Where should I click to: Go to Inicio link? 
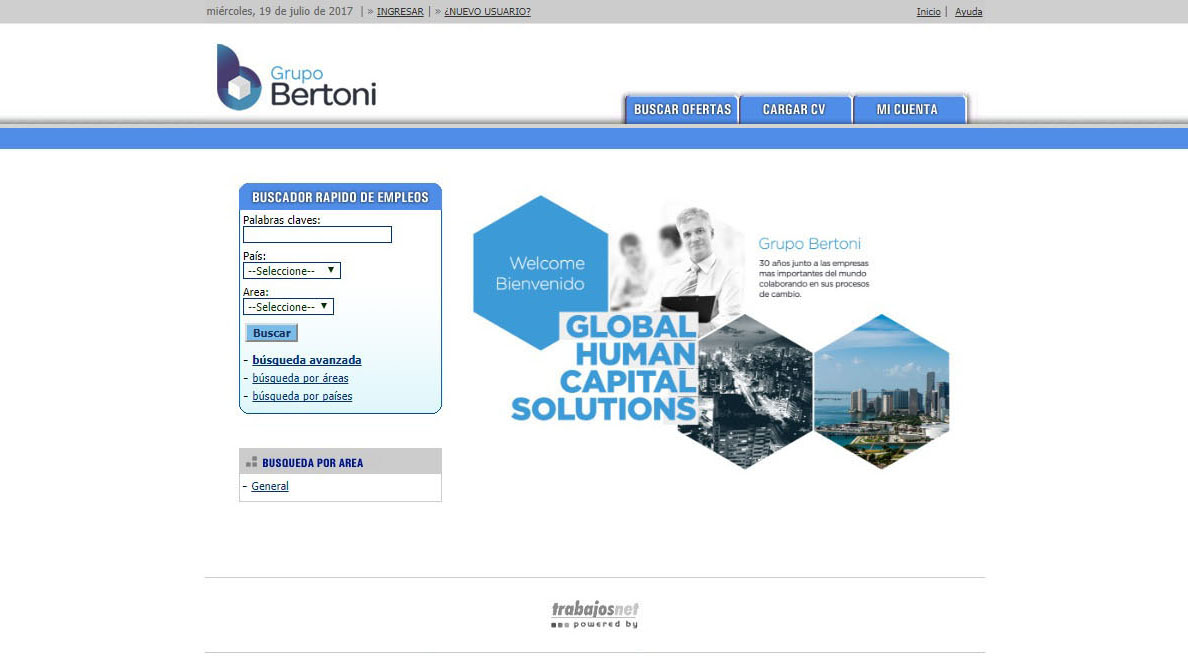tap(928, 12)
